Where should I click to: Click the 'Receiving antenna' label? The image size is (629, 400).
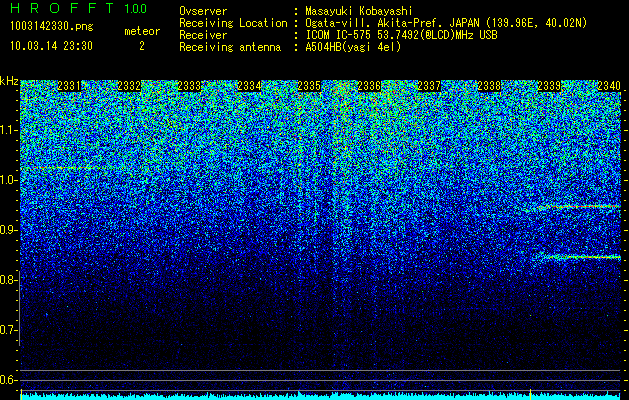[x=230, y=47]
